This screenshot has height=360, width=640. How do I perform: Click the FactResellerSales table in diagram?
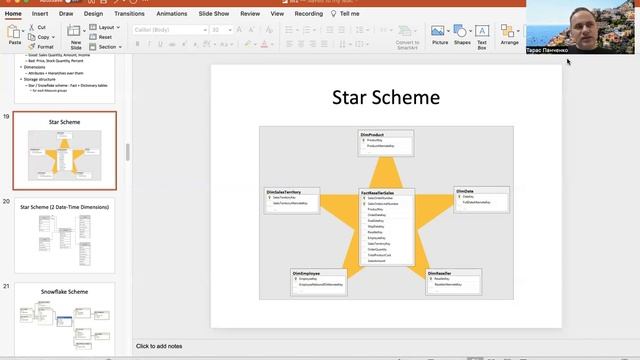click(387, 227)
